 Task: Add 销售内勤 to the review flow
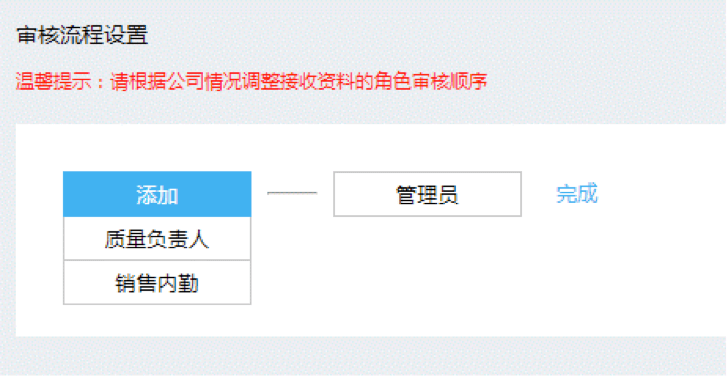157,282
